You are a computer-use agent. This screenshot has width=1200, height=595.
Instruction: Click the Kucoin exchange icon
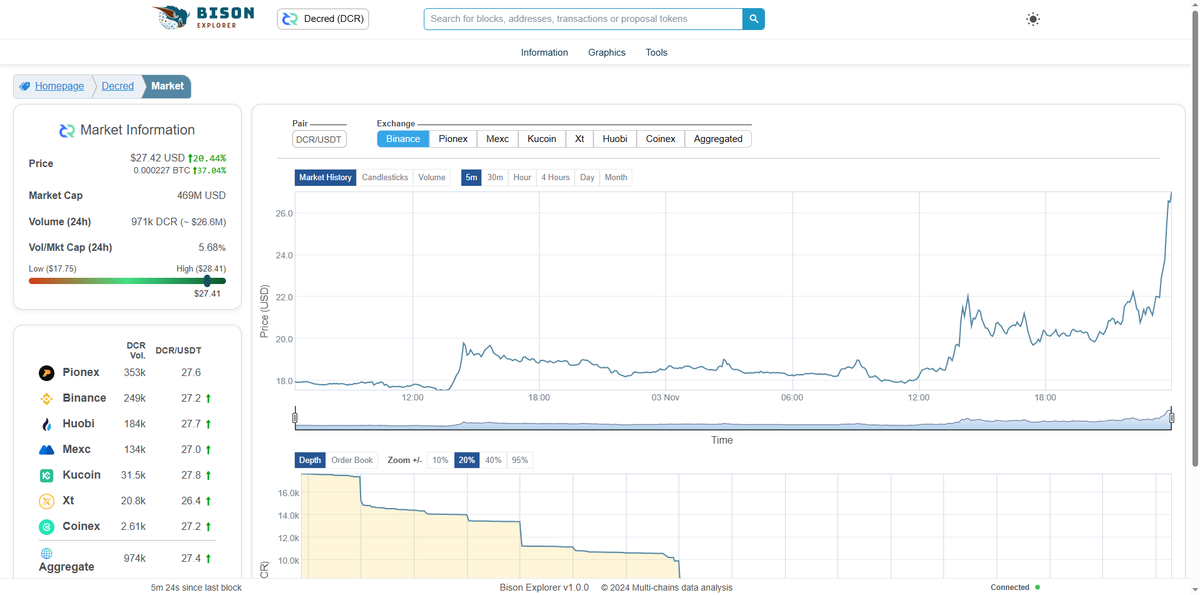pos(46,475)
